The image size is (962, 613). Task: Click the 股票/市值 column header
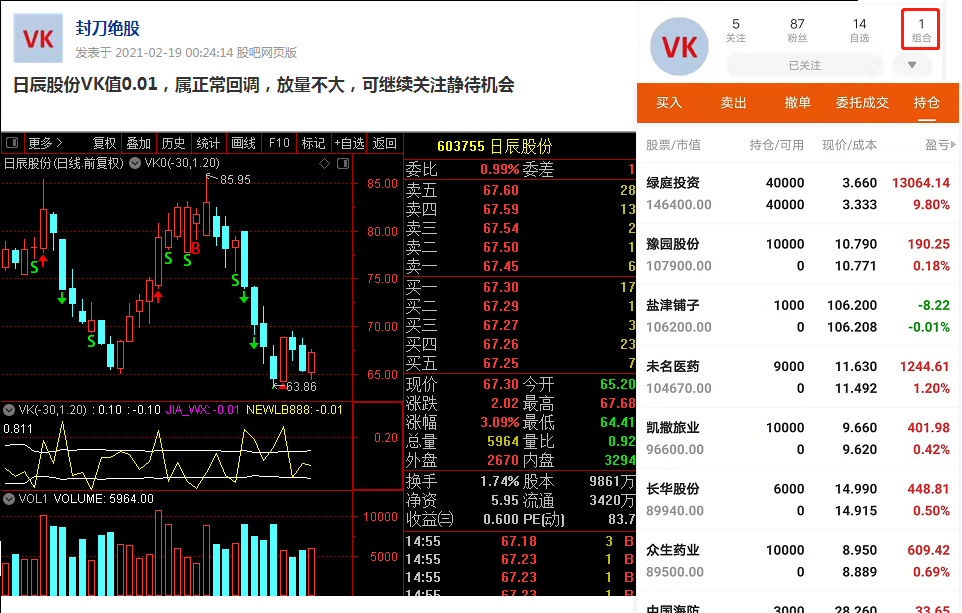point(673,145)
